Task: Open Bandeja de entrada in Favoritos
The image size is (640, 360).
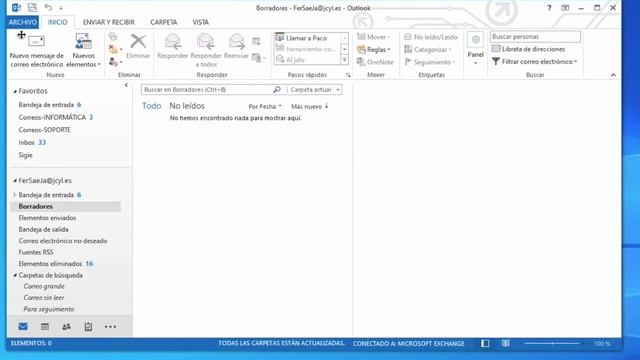Action: click(46, 105)
